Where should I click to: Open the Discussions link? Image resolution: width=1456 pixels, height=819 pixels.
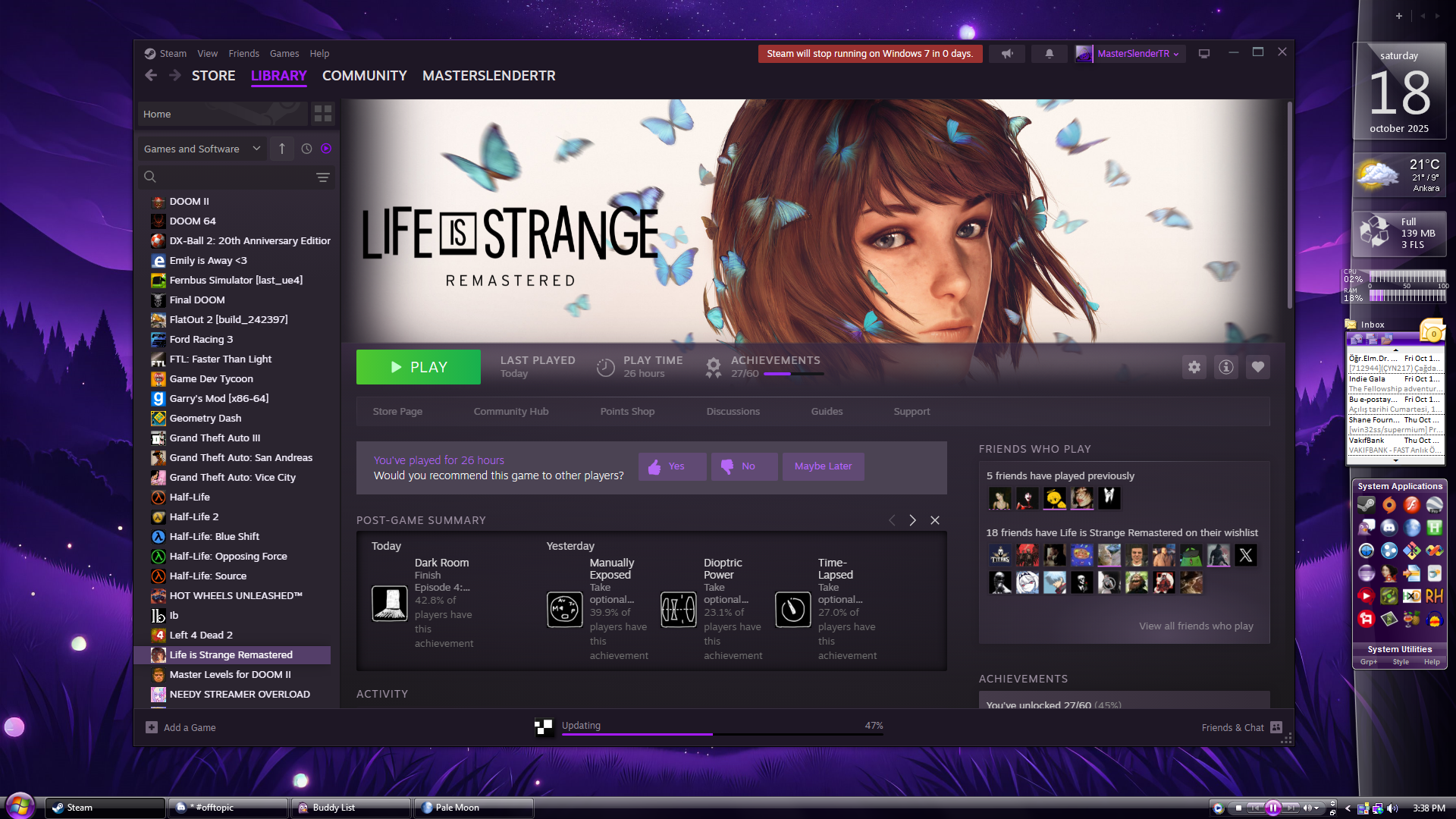tap(733, 412)
